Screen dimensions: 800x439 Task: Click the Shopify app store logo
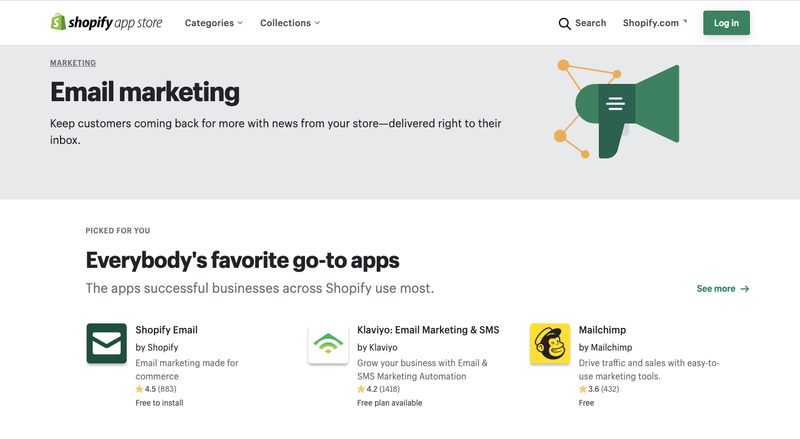coord(107,22)
